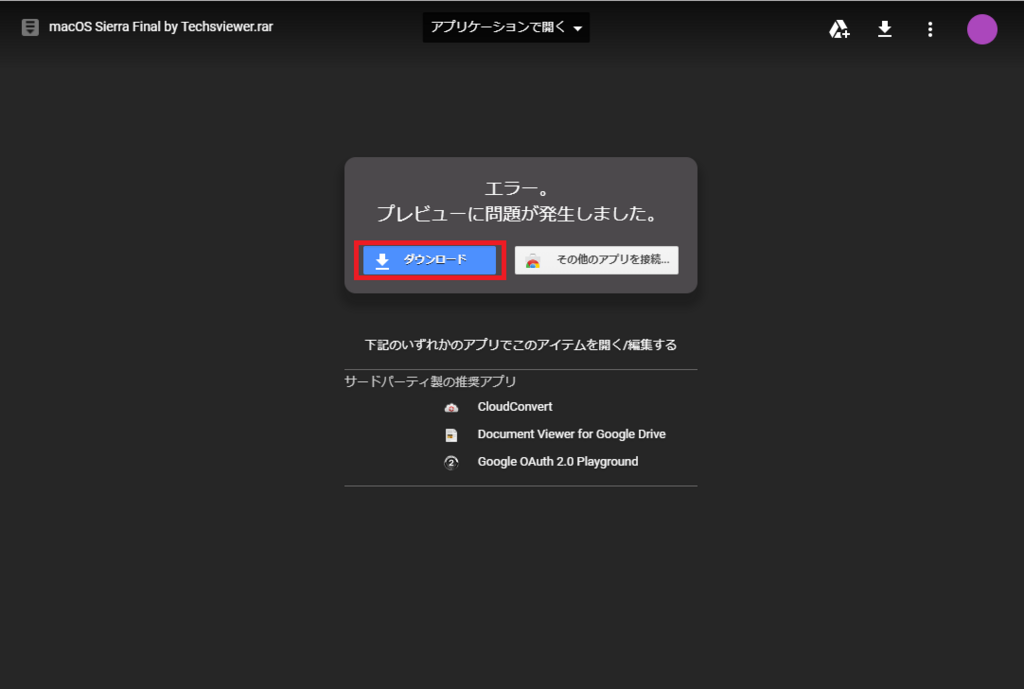Expand the open-with applications chevron

pyautogui.click(x=578, y=28)
